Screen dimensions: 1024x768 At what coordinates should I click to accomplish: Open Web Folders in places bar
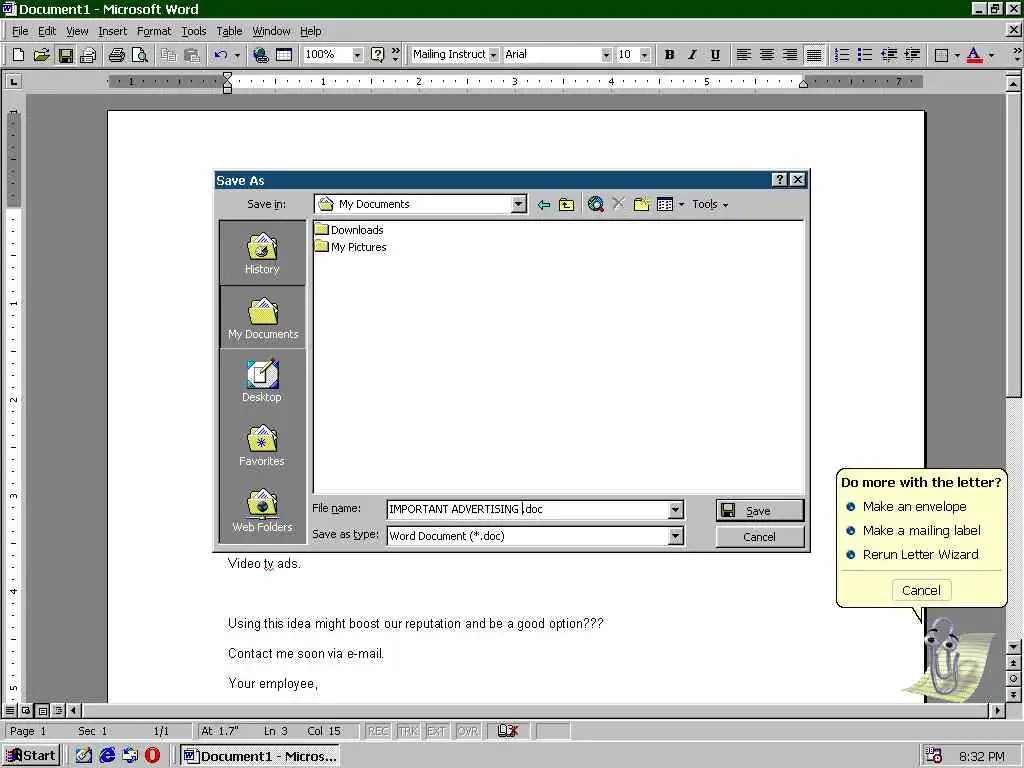click(262, 511)
